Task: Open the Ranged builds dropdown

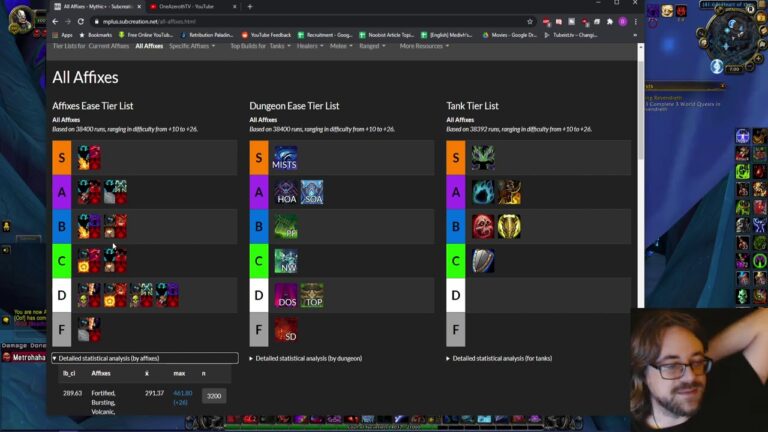Action: [372, 46]
